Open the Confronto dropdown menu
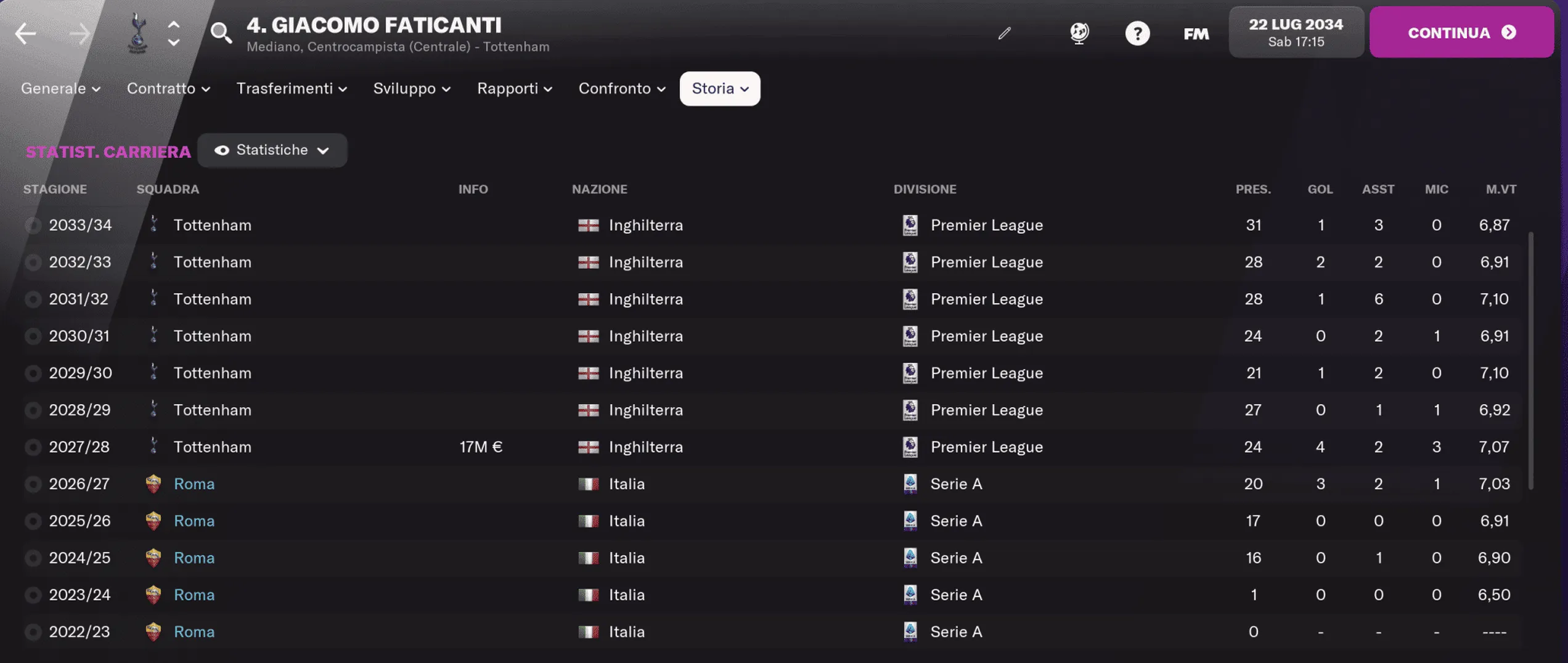Viewport: 1568px width, 663px height. pyautogui.click(x=622, y=88)
